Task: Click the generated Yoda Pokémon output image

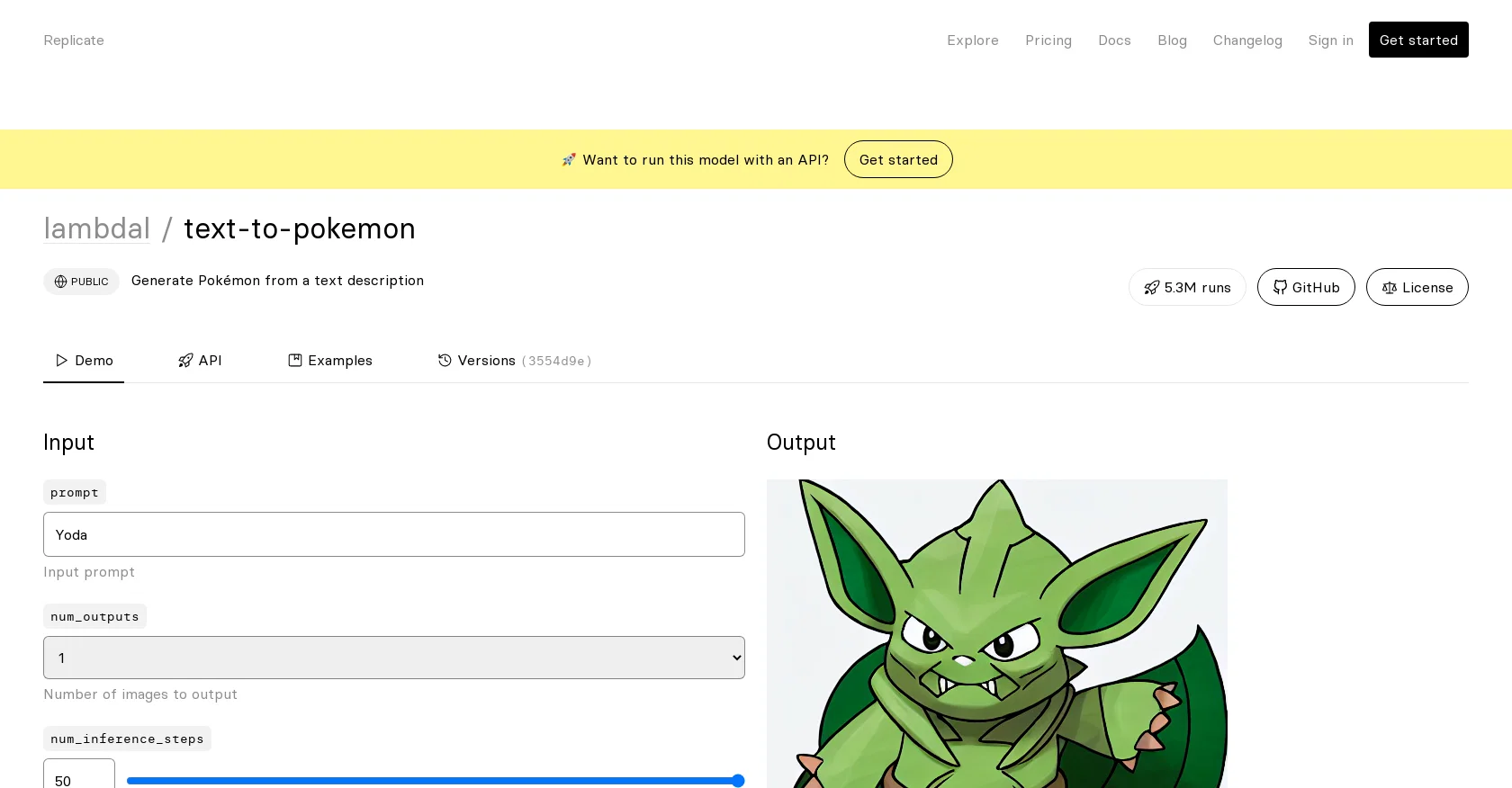Action: (x=997, y=633)
